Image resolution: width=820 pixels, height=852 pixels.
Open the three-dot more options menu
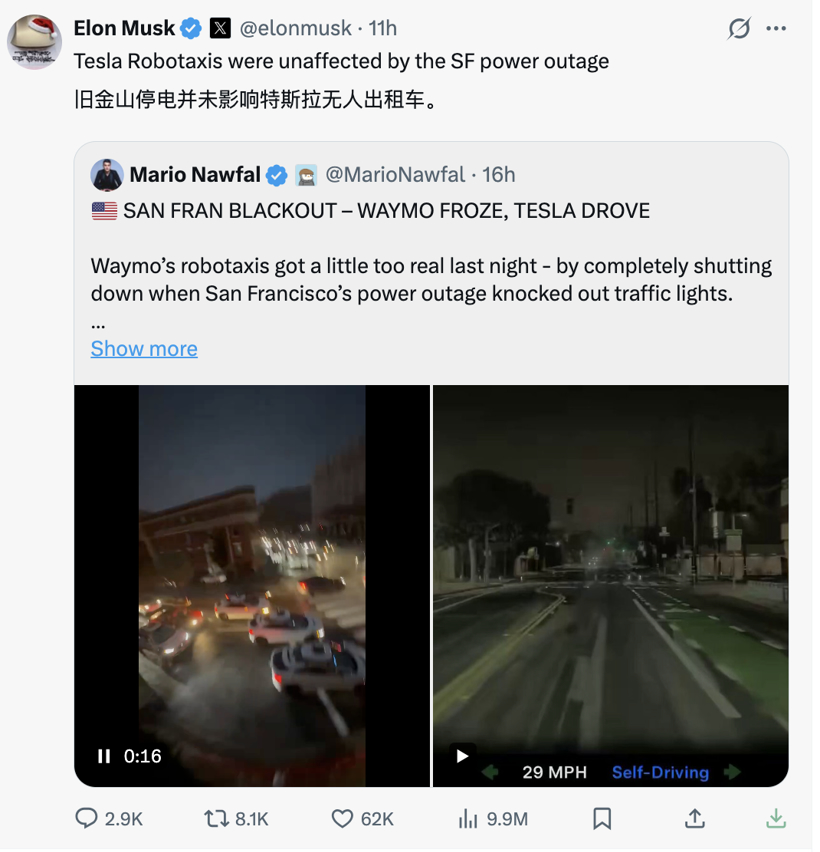[x=776, y=28]
